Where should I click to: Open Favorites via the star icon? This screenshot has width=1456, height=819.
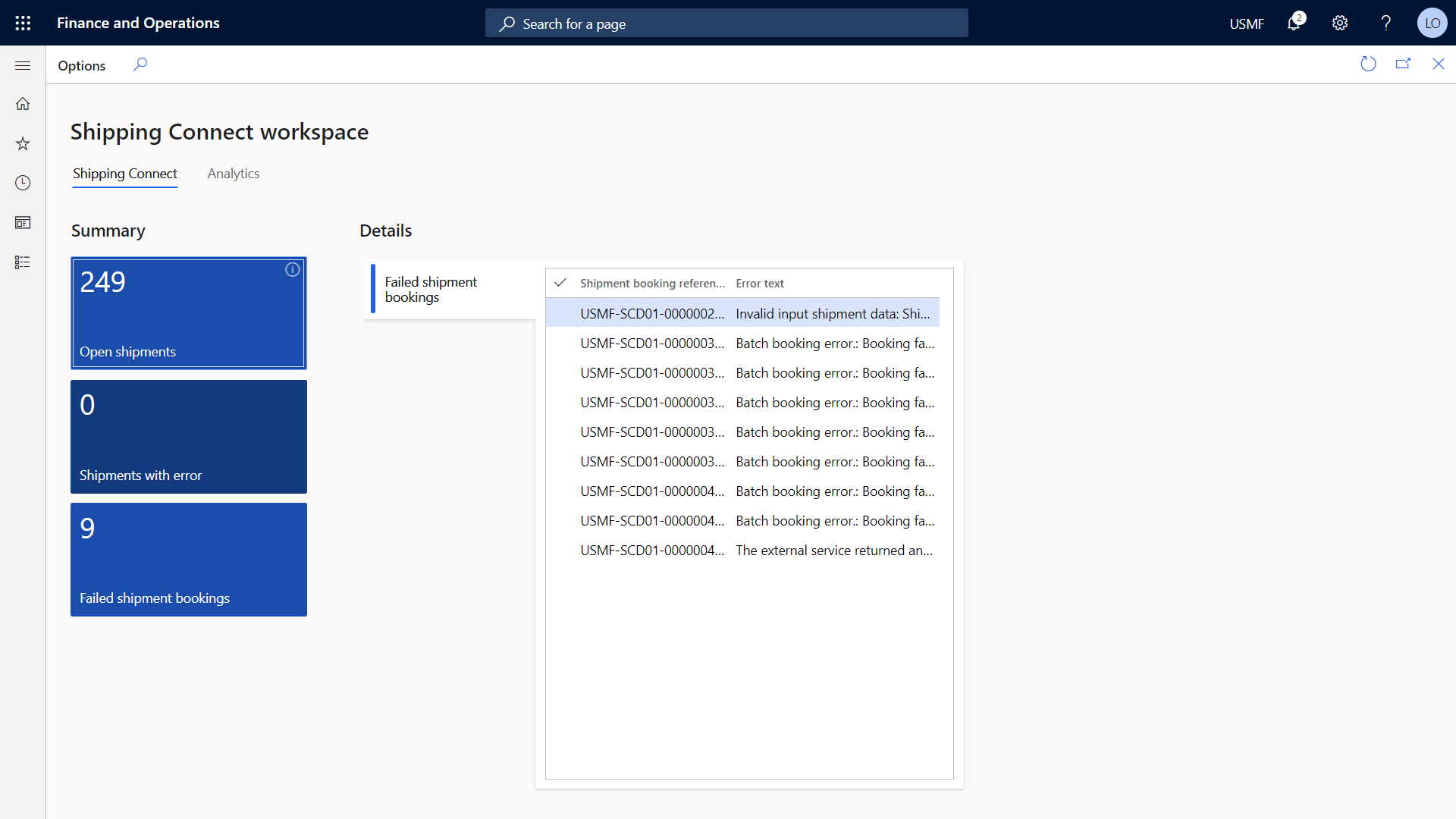click(x=23, y=143)
